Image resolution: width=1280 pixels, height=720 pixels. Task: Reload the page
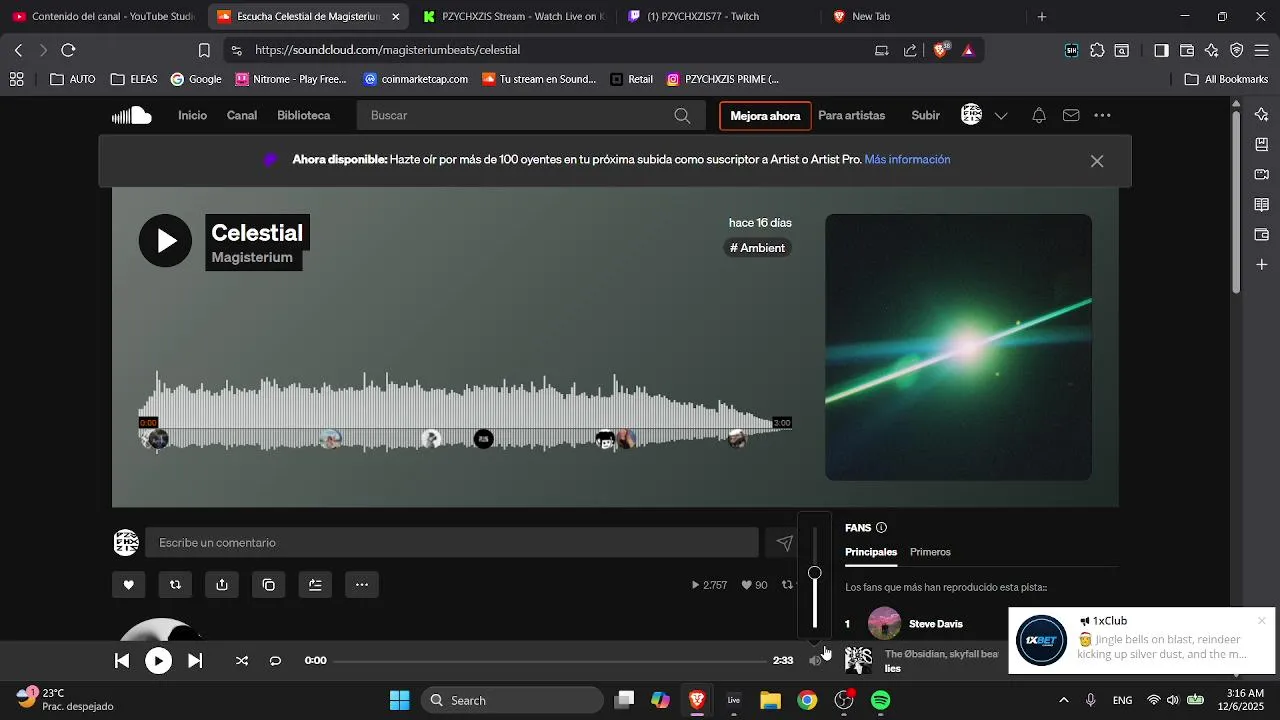click(68, 50)
